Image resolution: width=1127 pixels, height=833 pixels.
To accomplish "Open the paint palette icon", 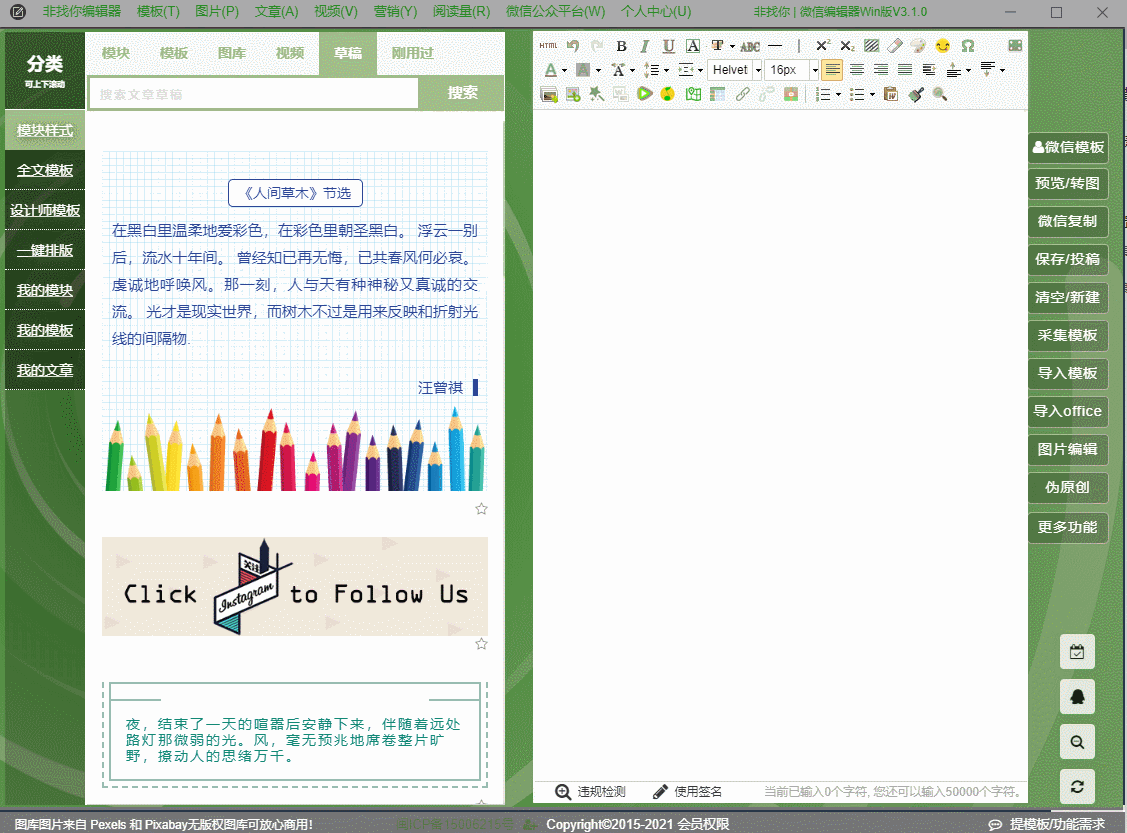I will tap(919, 46).
